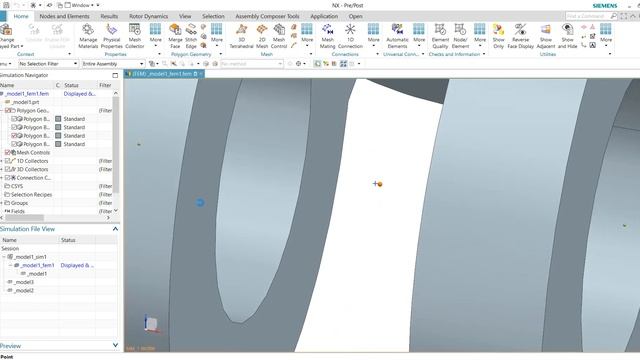Screen dimensions: 640x360
Task: Toggle 3D Collectors checkbox
Action: [8, 169]
